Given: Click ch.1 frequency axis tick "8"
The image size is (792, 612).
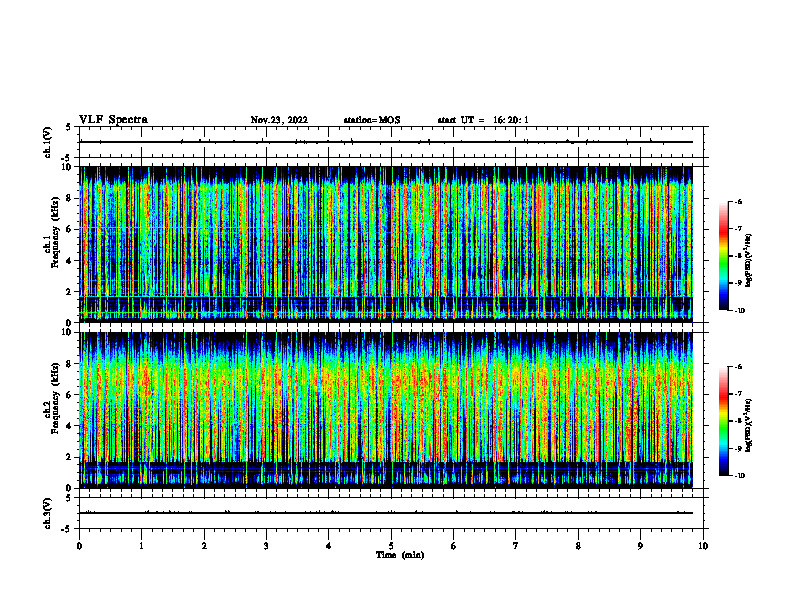Looking at the screenshot, I should point(70,198).
